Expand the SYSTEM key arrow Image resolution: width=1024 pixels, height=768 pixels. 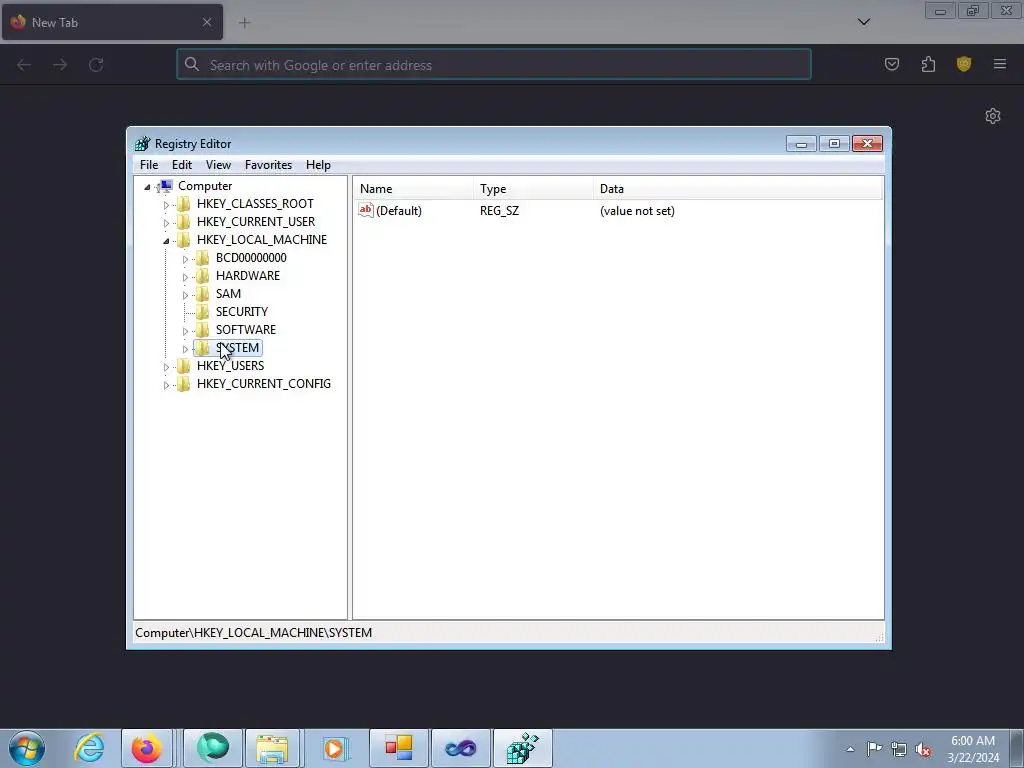[x=185, y=349]
